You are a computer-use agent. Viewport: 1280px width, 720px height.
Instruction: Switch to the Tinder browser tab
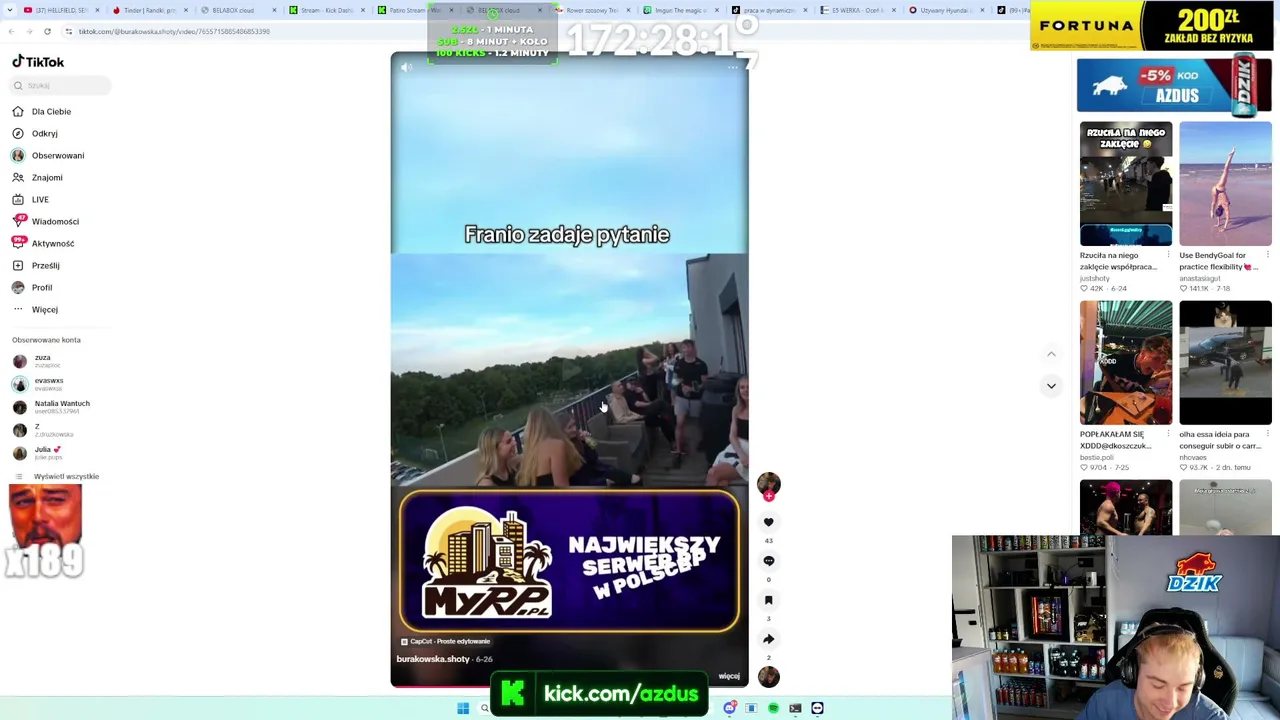[x=148, y=11]
